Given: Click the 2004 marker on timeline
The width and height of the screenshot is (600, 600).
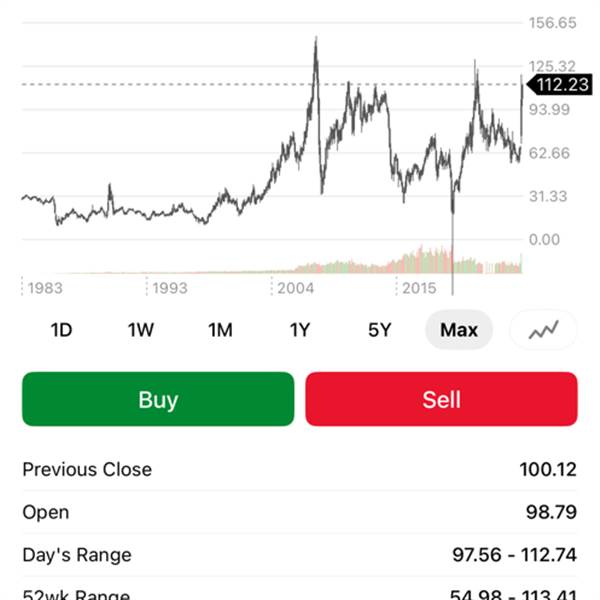Looking at the screenshot, I should point(295,288).
